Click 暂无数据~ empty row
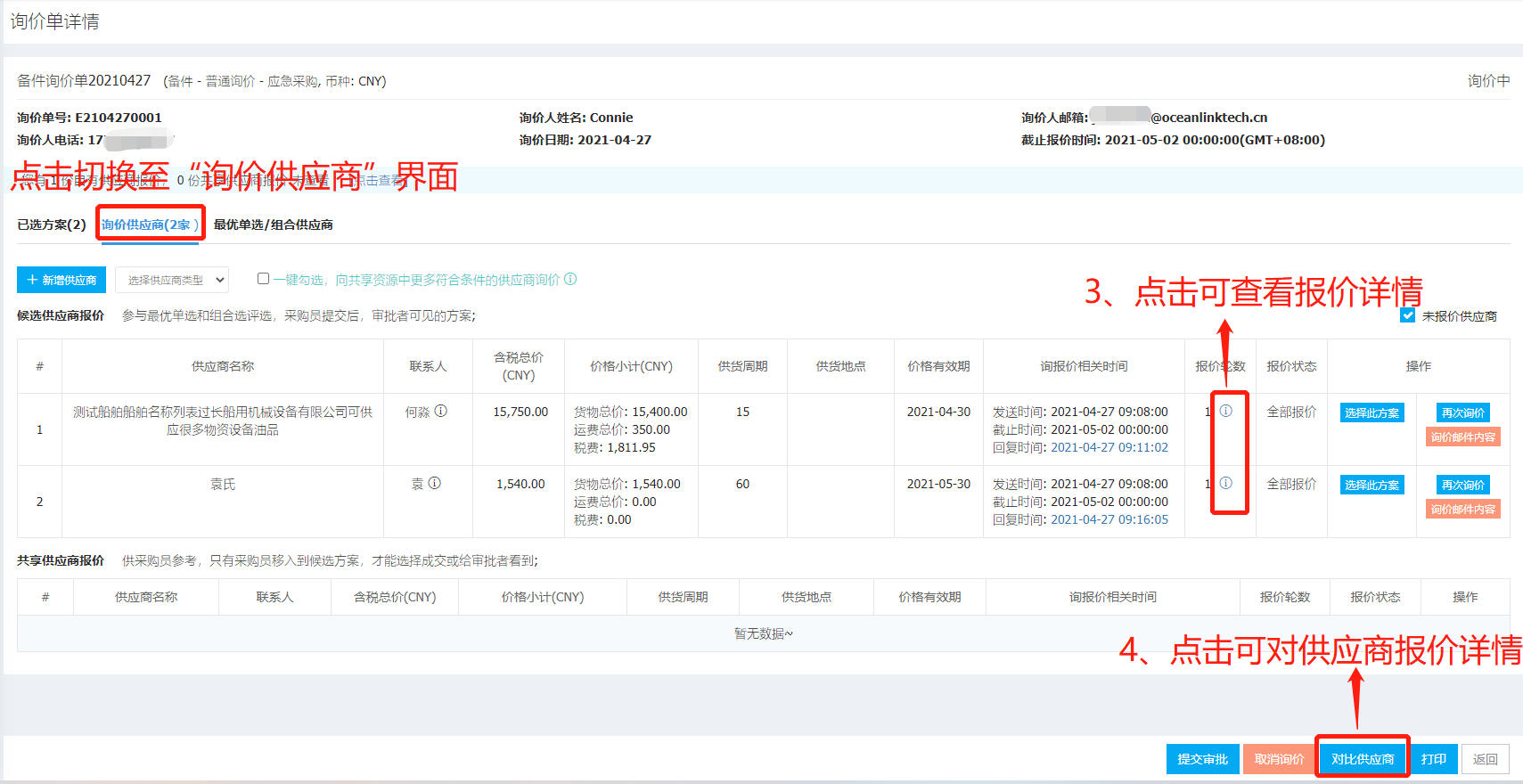The width and height of the screenshot is (1523, 784). 764,633
